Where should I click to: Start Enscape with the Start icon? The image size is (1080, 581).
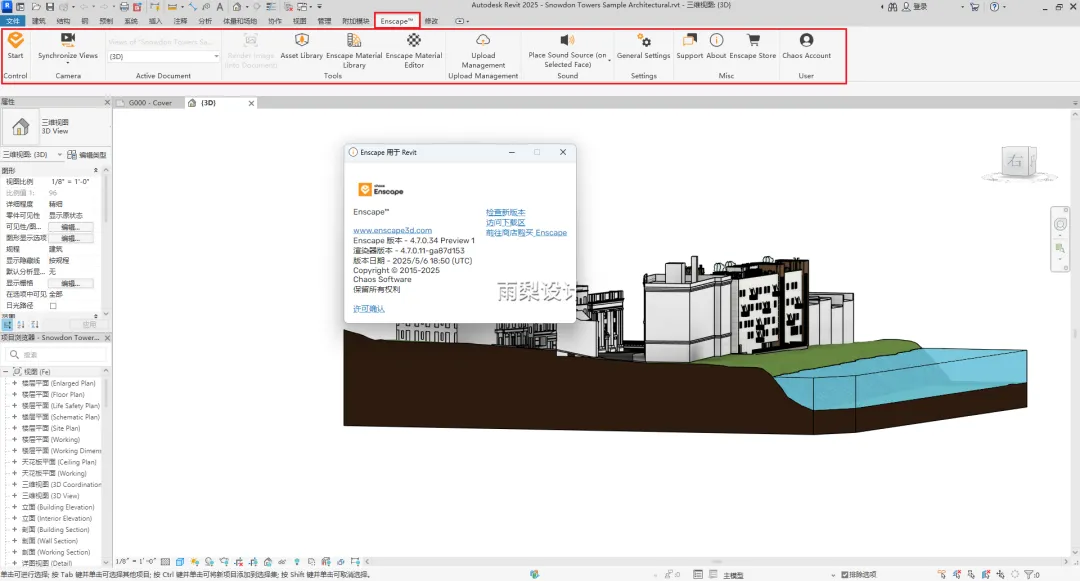tap(15, 40)
